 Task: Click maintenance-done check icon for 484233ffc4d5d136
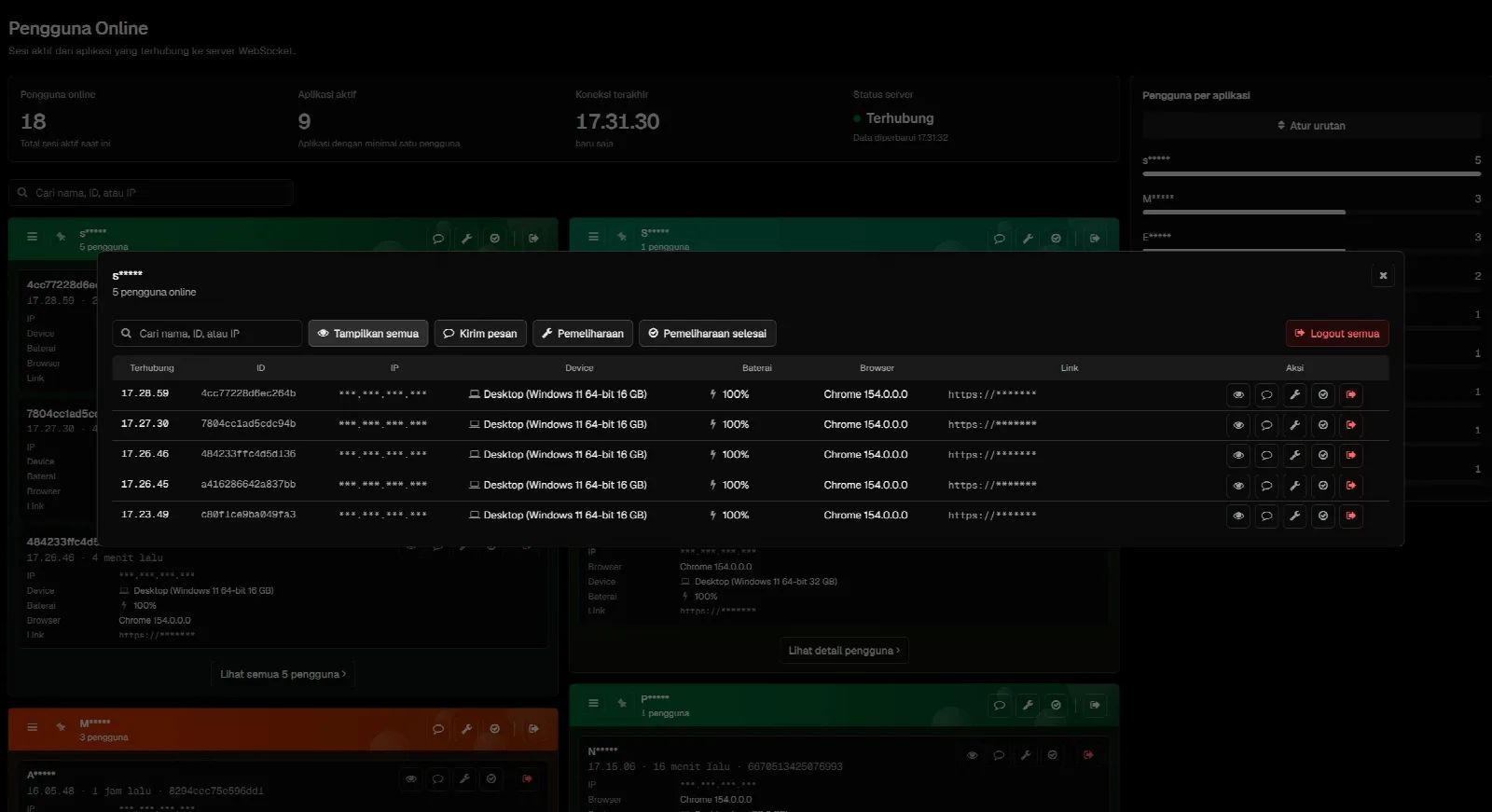pos(1323,456)
